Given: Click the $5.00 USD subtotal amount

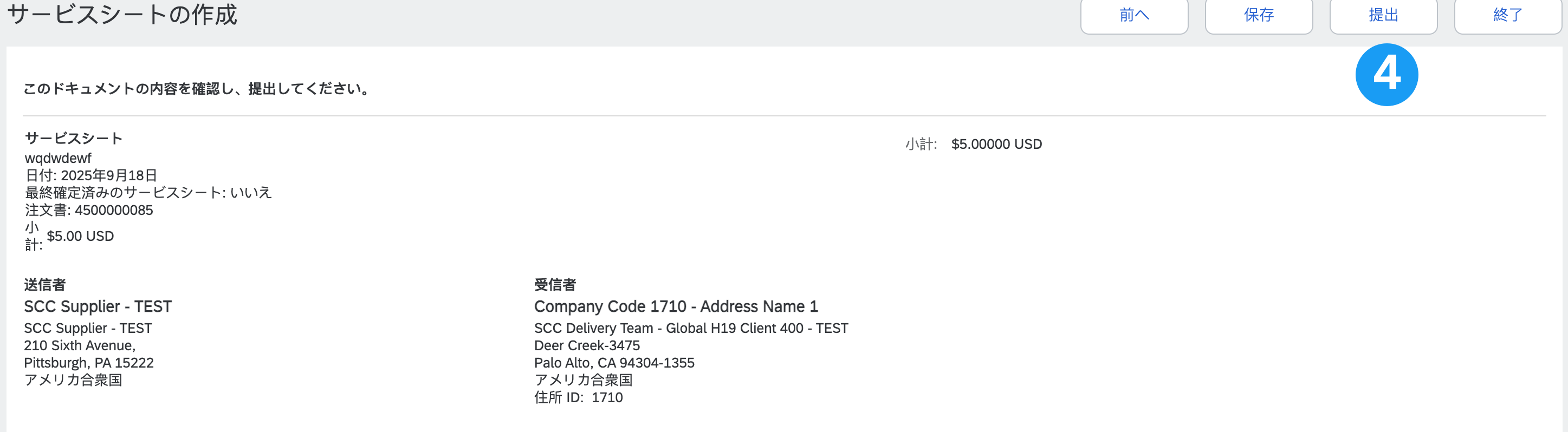Looking at the screenshot, I should click(x=80, y=236).
